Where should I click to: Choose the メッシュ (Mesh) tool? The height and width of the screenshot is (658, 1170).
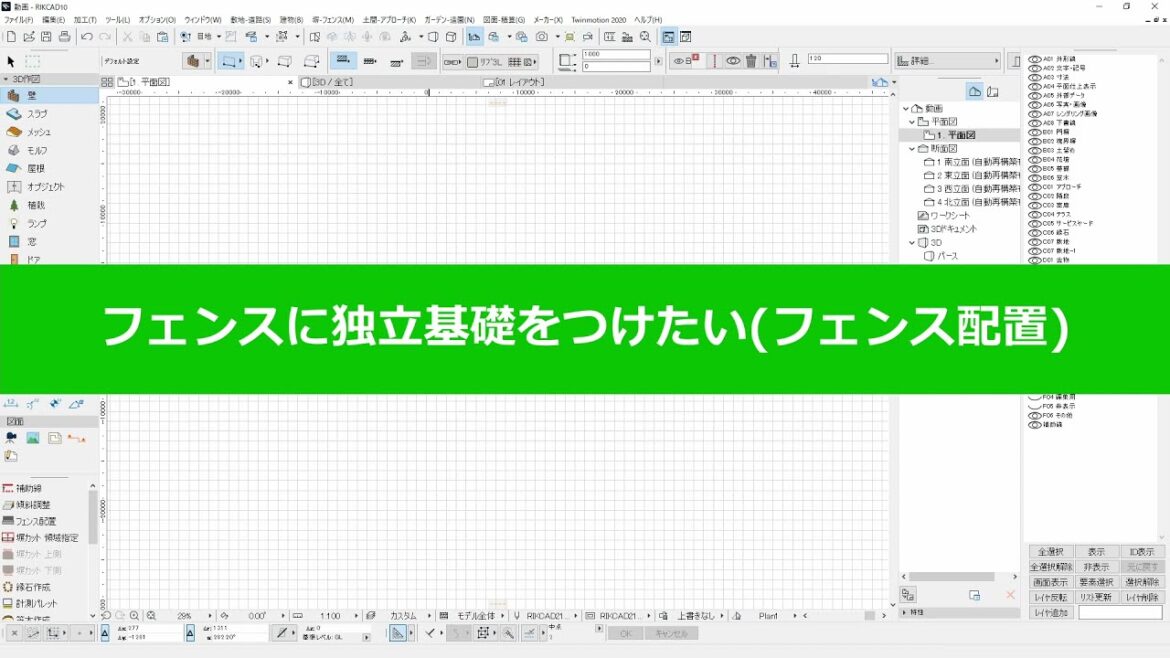[38, 132]
